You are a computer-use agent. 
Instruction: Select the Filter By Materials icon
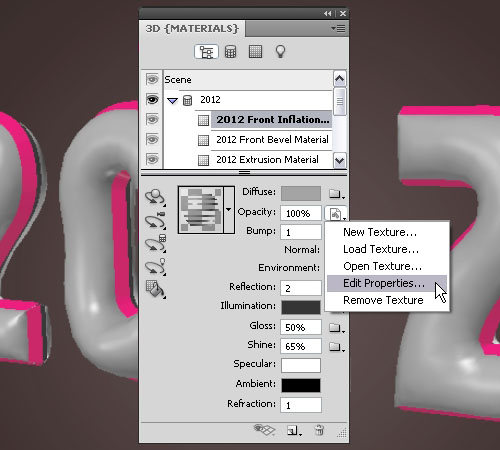tap(255, 52)
